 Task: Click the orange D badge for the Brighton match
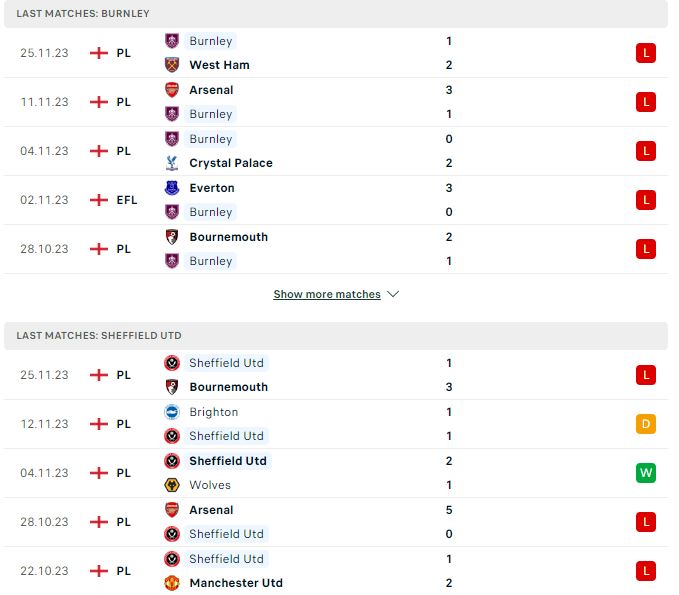pyautogui.click(x=646, y=424)
